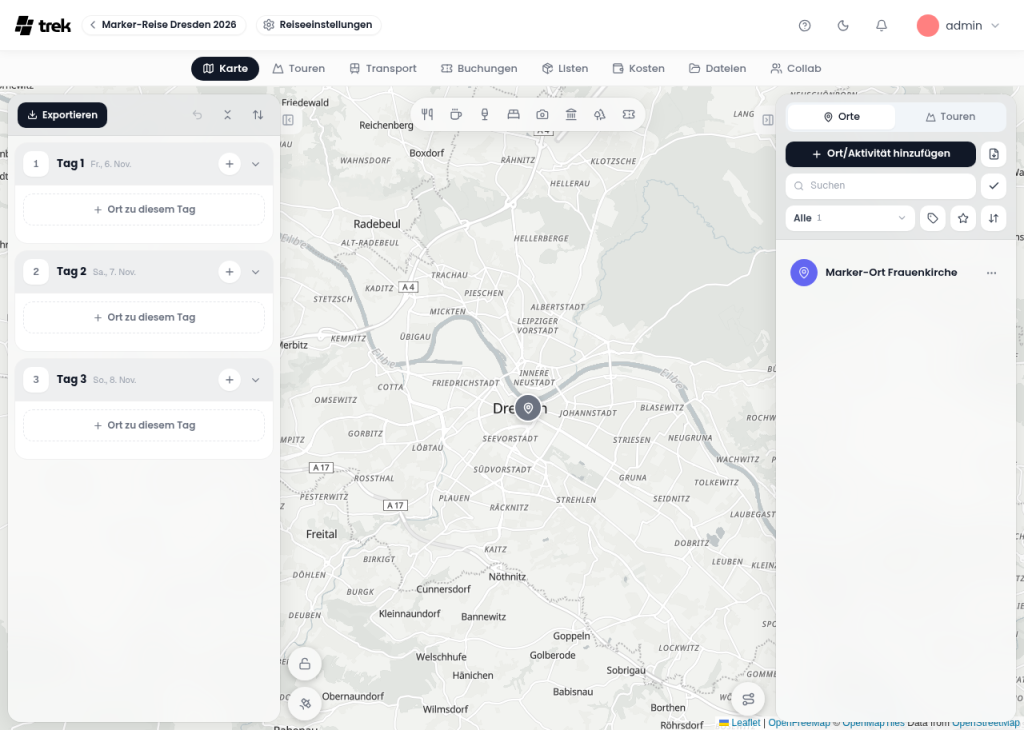This screenshot has height=730, width=1024.
Task: Open the Collab tab
Action: (x=795, y=69)
